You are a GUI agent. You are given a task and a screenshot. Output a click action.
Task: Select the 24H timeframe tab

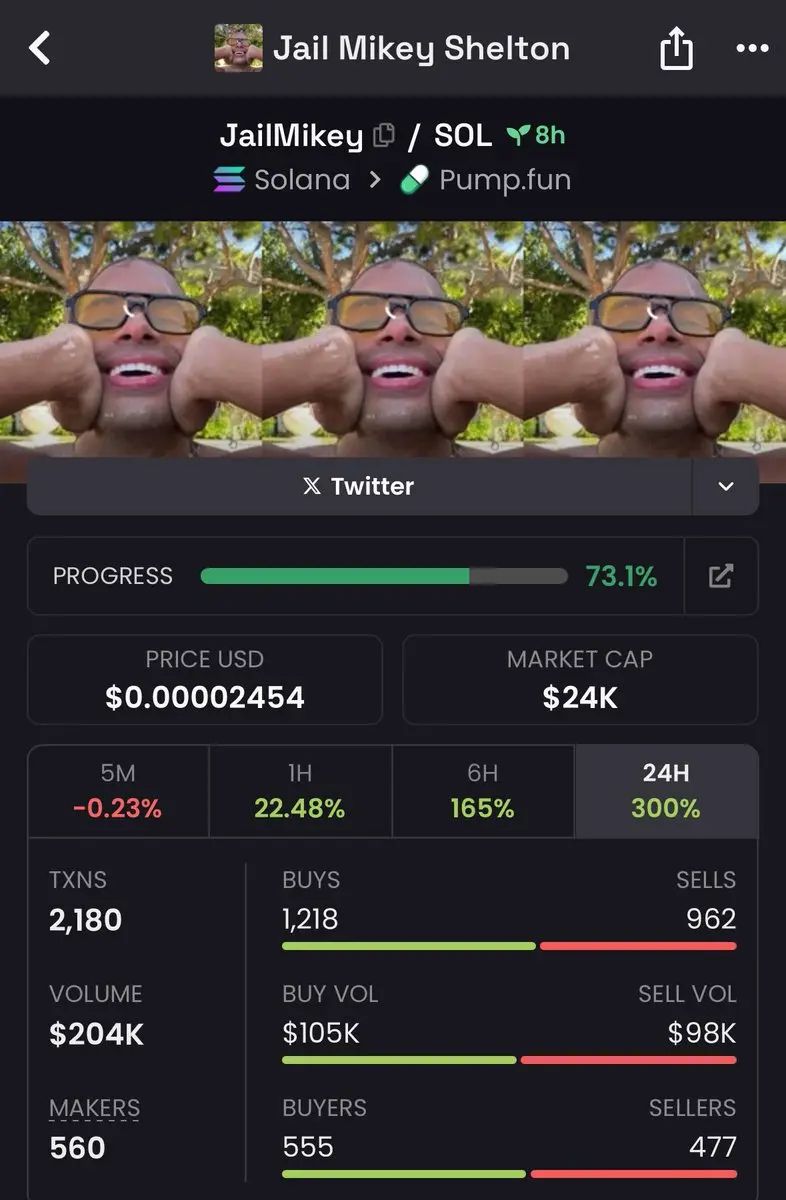pyautogui.click(x=666, y=791)
